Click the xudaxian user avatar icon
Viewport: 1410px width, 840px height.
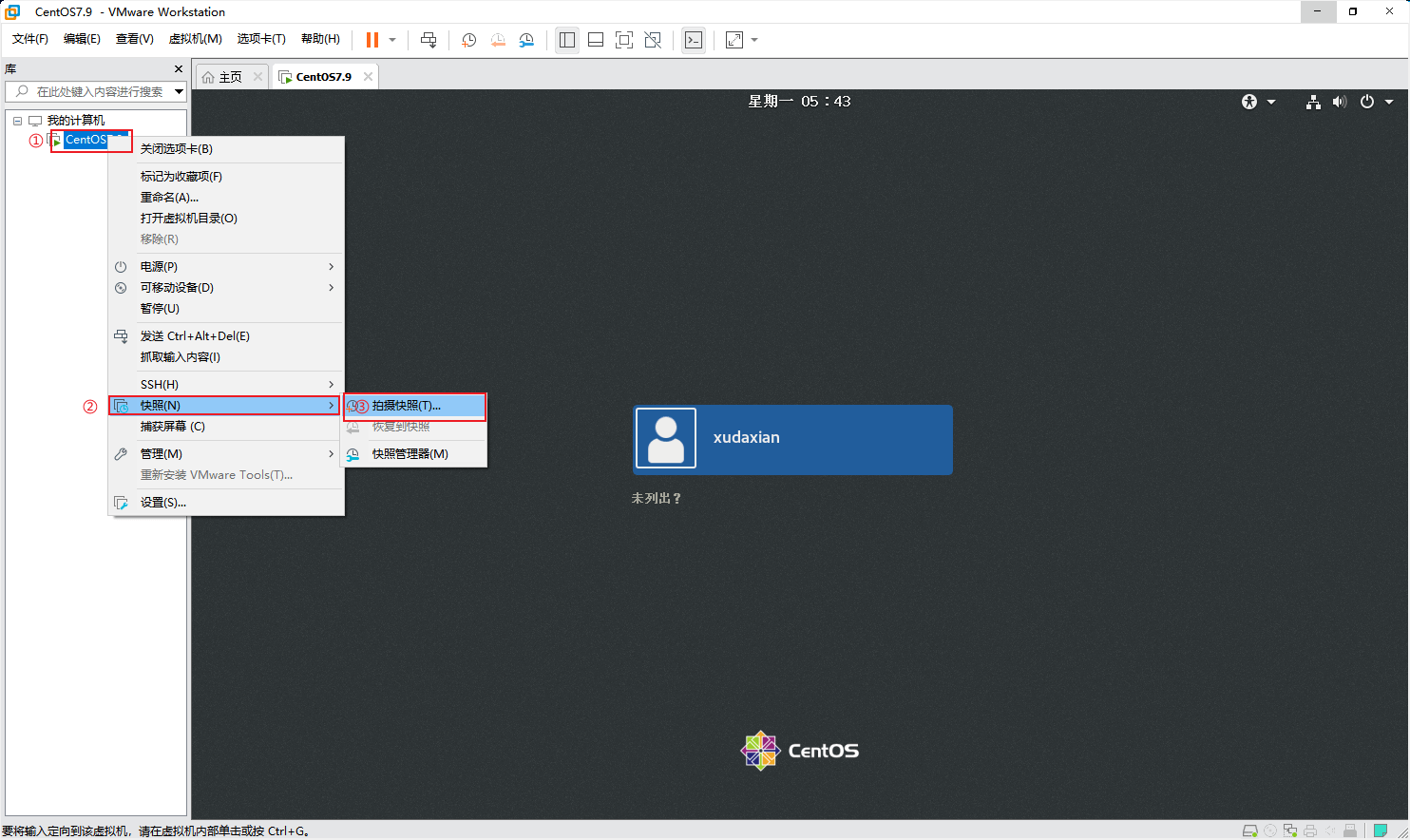click(666, 438)
